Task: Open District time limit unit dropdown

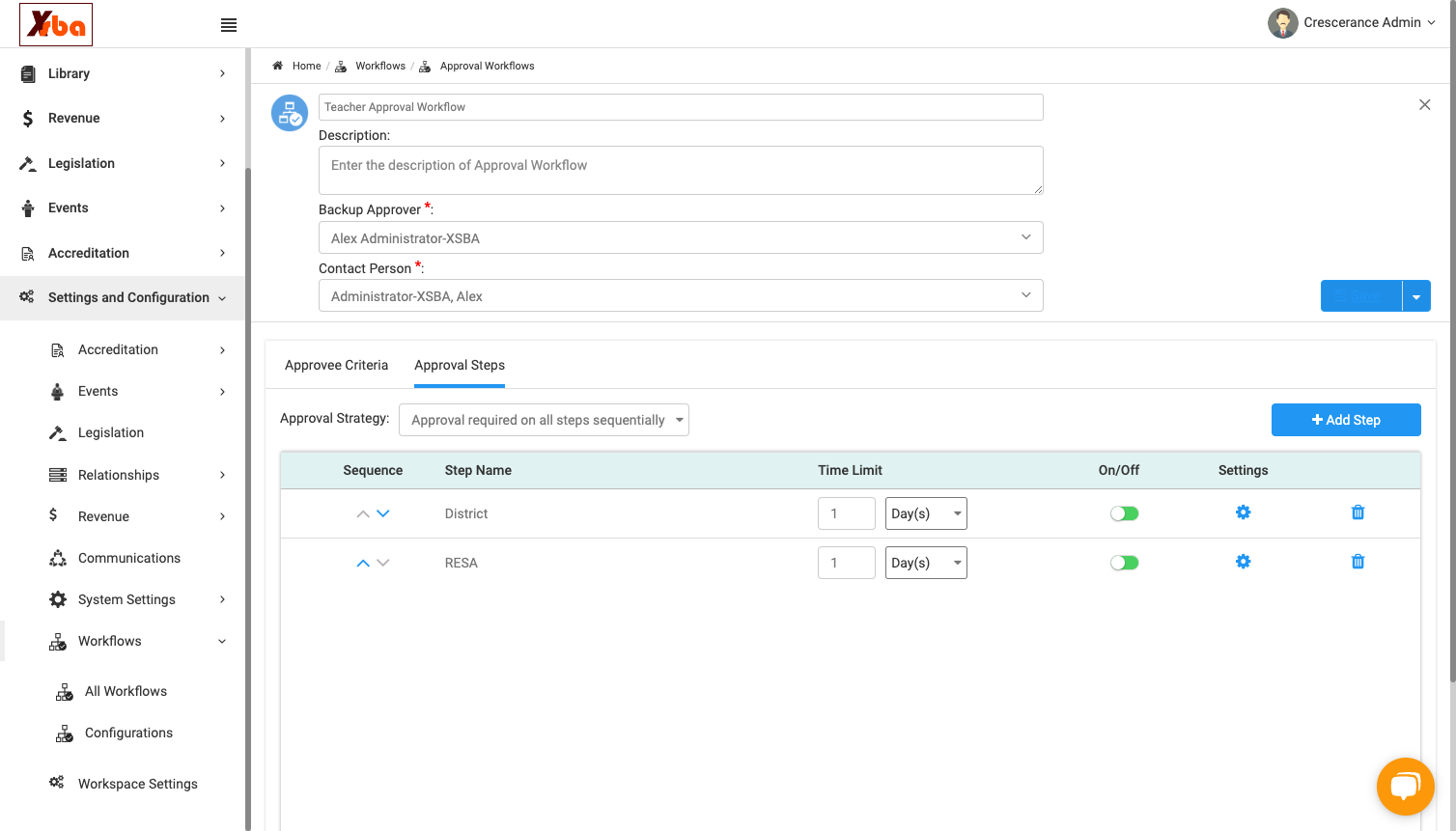Action: [x=926, y=513]
